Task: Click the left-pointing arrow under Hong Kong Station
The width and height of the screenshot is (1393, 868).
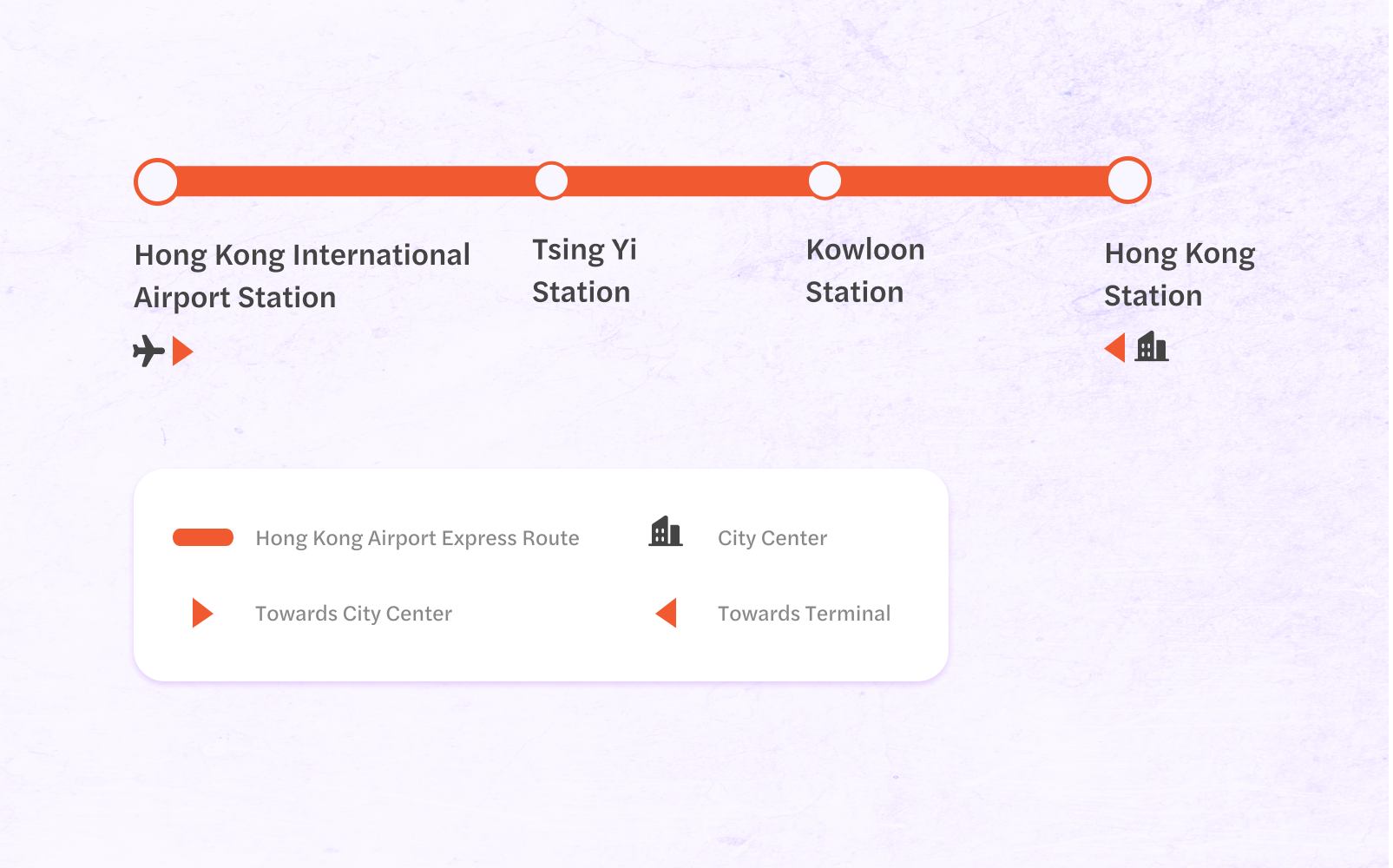Action: pos(1115,348)
